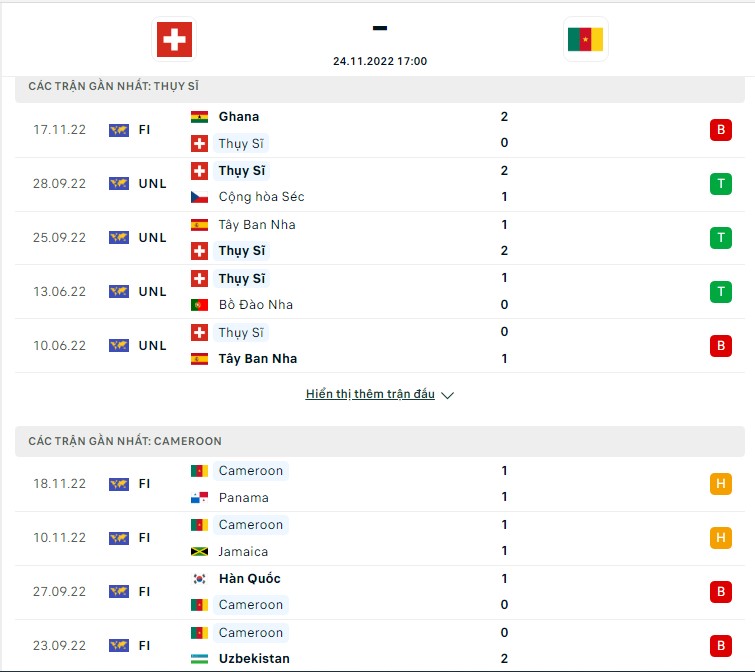755x672 pixels.
Task: Open Tây Ban Nha team on 10.06.22
Action: (258, 359)
